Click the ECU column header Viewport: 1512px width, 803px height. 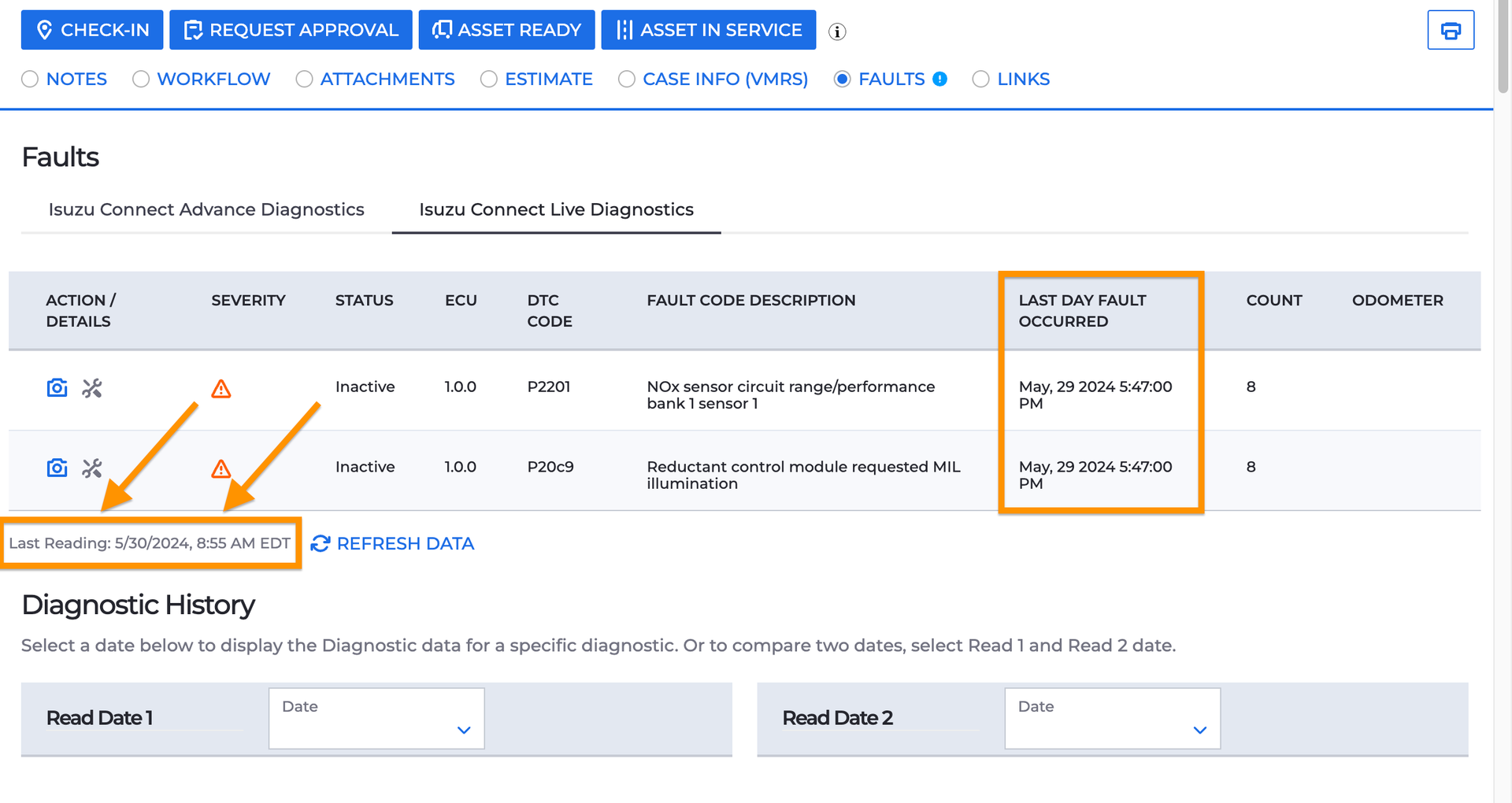pyautogui.click(x=461, y=301)
